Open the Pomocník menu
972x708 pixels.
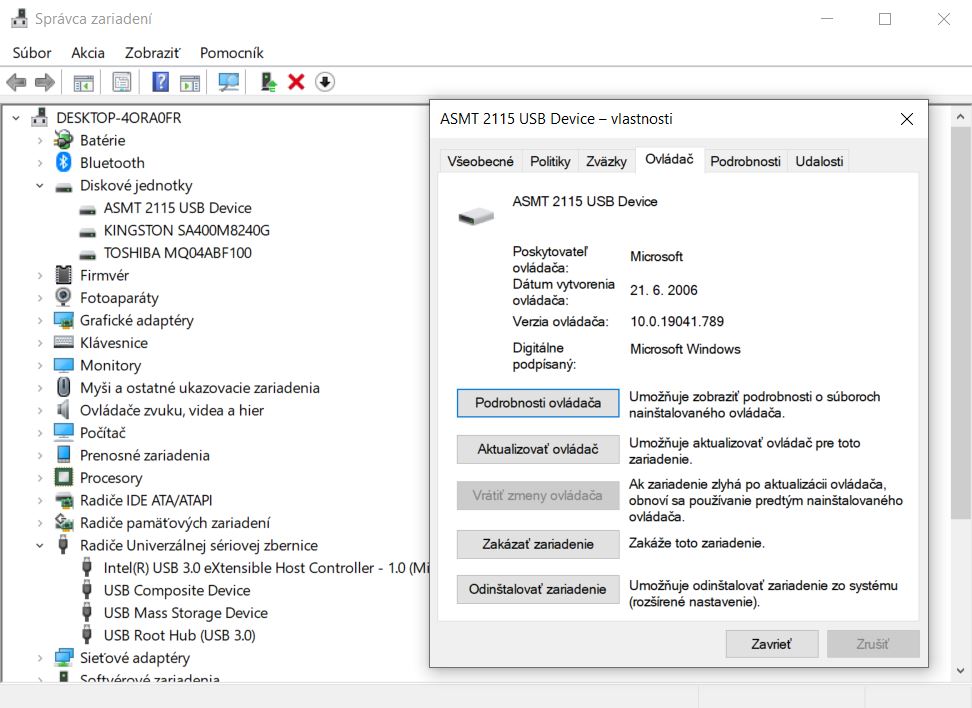tap(231, 53)
